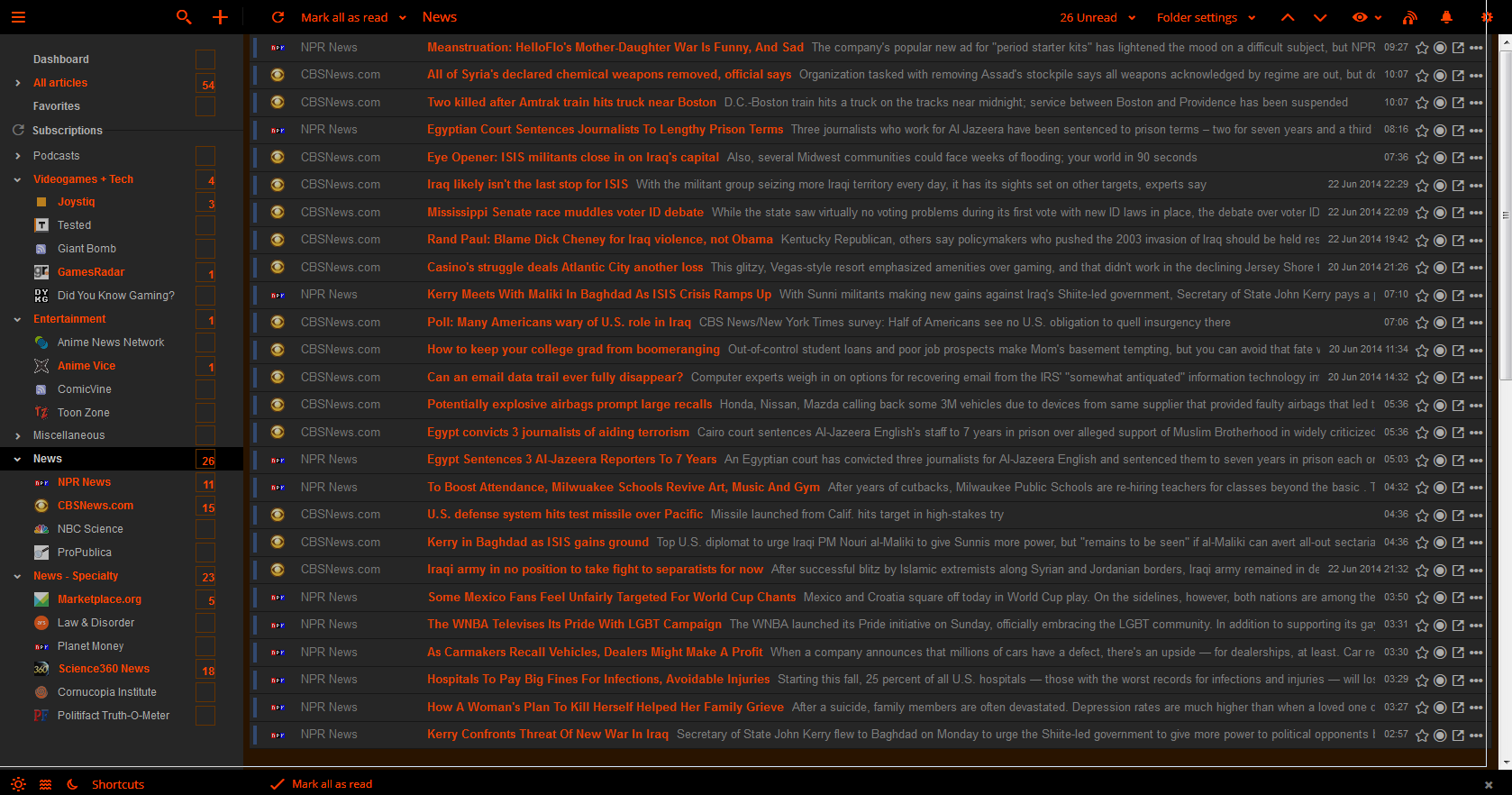Image resolution: width=1512 pixels, height=795 pixels.
Task: Close the bottom bar with X icon
Action: 1489,785
